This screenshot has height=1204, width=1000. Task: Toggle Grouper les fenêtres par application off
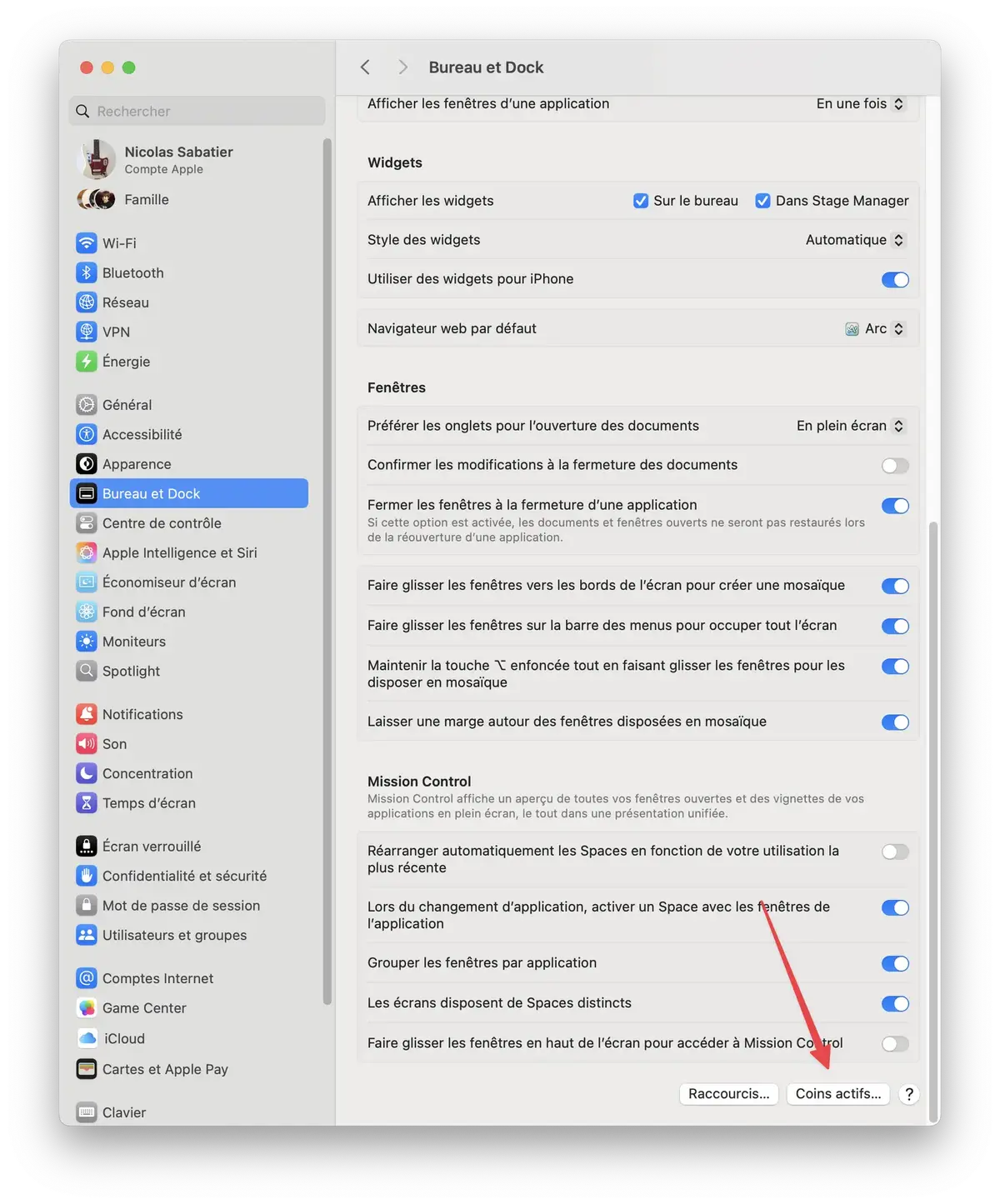(895, 963)
